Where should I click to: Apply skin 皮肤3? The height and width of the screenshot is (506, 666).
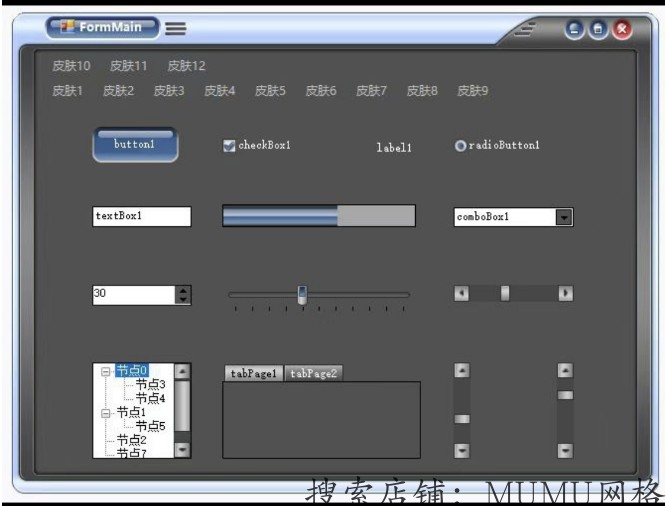(169, 90)
